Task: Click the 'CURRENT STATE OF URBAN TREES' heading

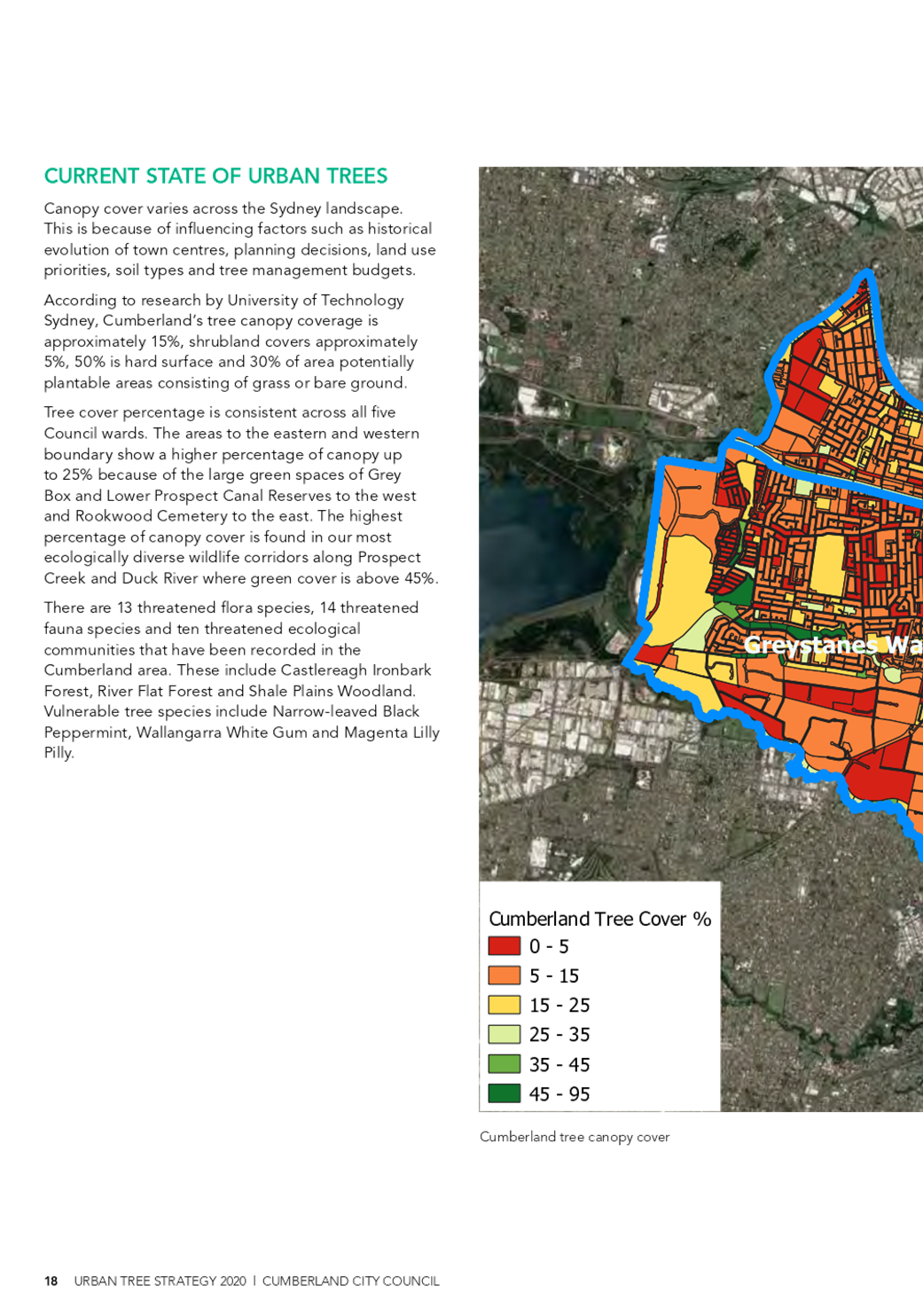Action: [215, 176]
